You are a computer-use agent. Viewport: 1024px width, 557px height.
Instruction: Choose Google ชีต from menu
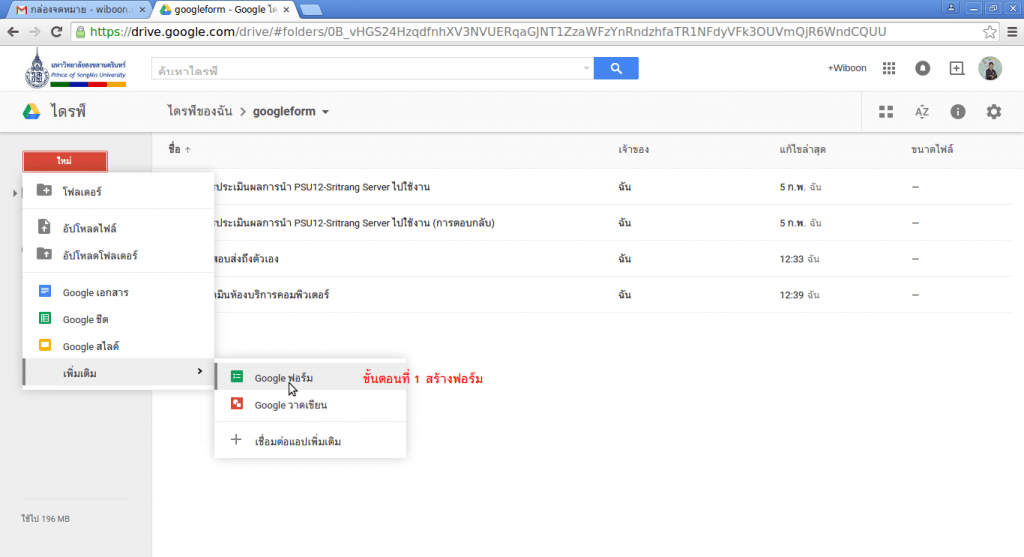tap(118, 319)
